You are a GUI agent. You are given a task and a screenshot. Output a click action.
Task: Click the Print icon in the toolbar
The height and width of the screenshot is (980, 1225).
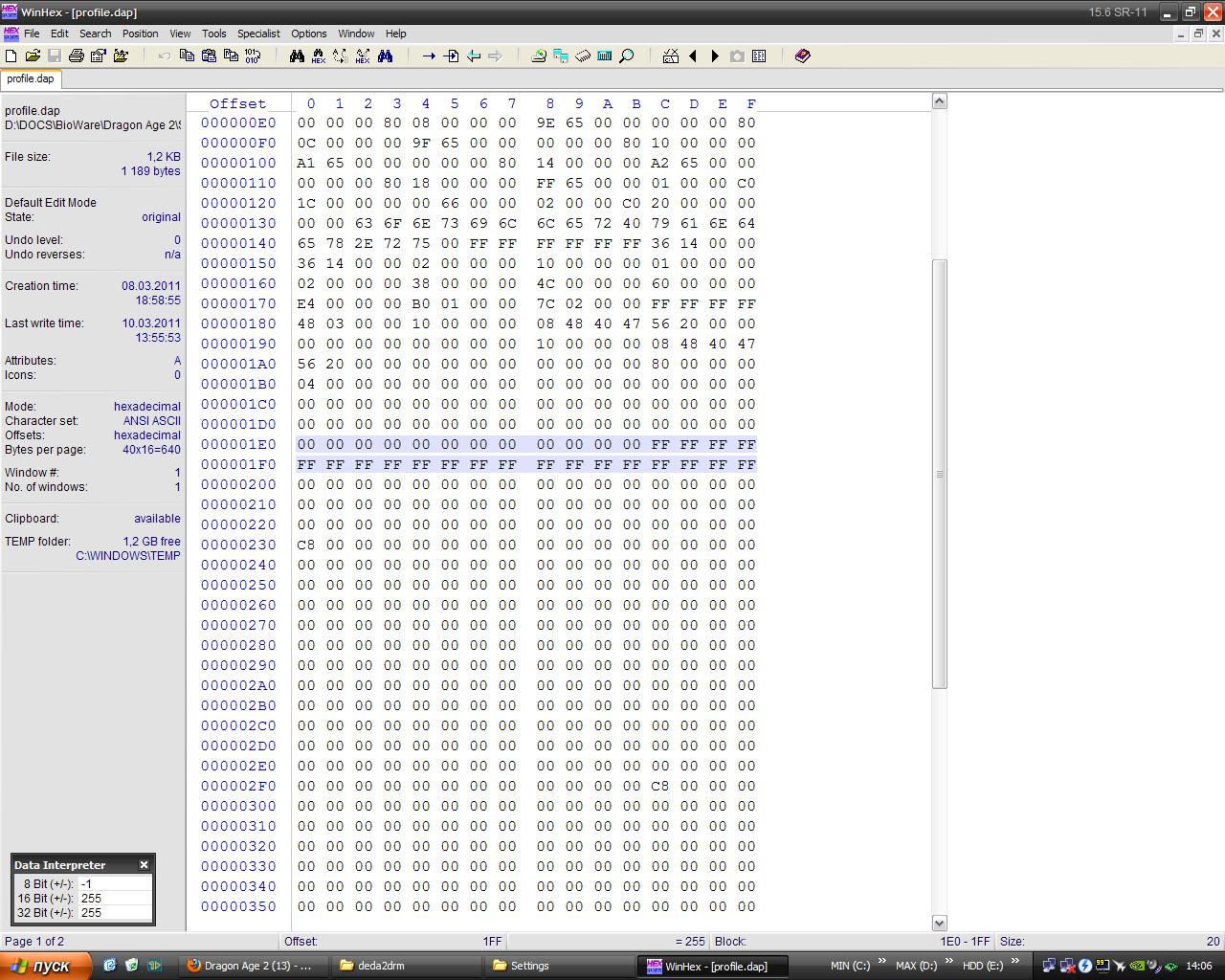click(77, 56)
